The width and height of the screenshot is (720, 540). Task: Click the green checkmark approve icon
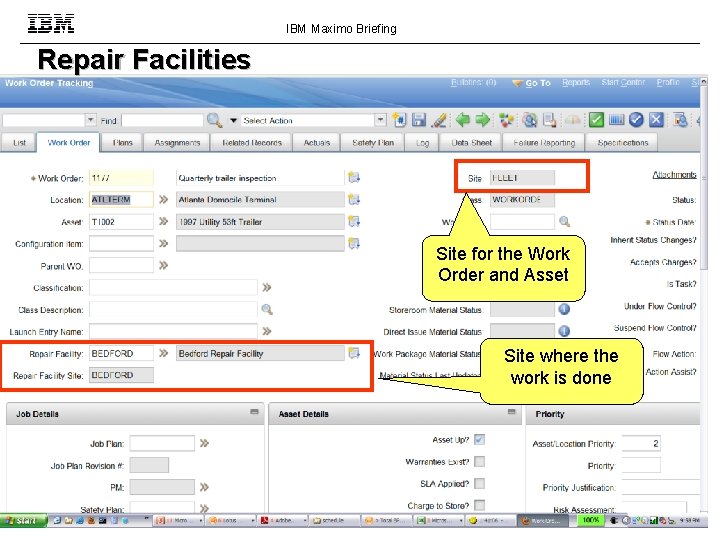(x=596, y=120)
